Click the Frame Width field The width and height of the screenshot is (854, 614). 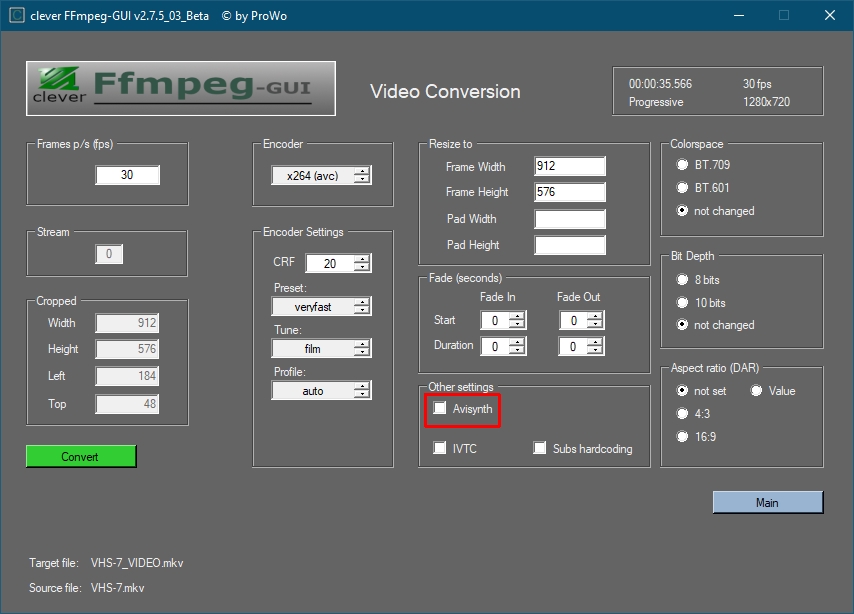coord(570,166)
